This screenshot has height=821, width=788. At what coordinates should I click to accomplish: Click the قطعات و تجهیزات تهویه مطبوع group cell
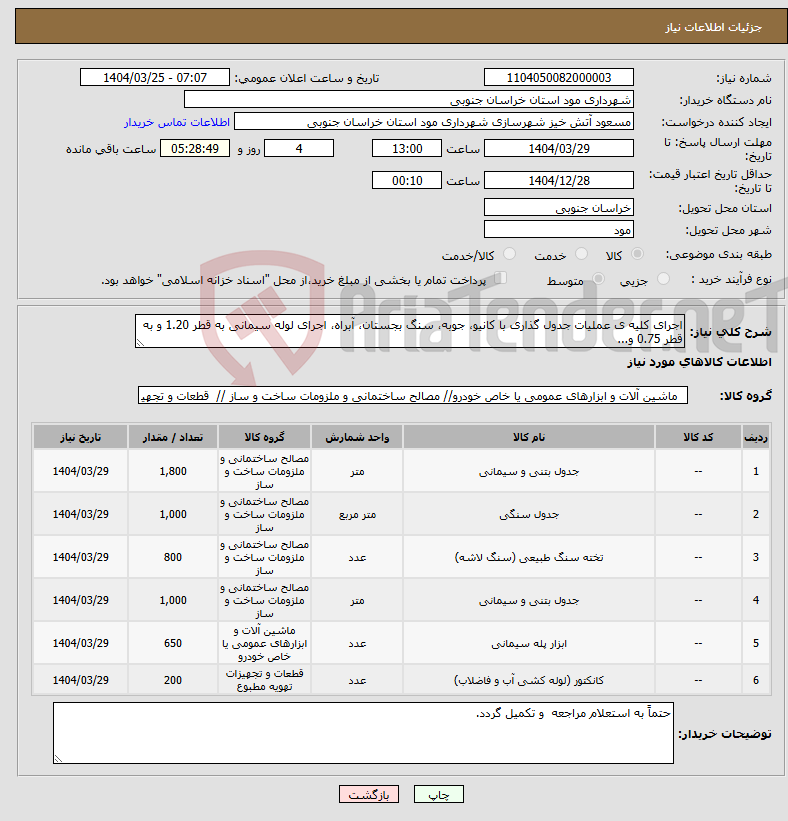264,680
